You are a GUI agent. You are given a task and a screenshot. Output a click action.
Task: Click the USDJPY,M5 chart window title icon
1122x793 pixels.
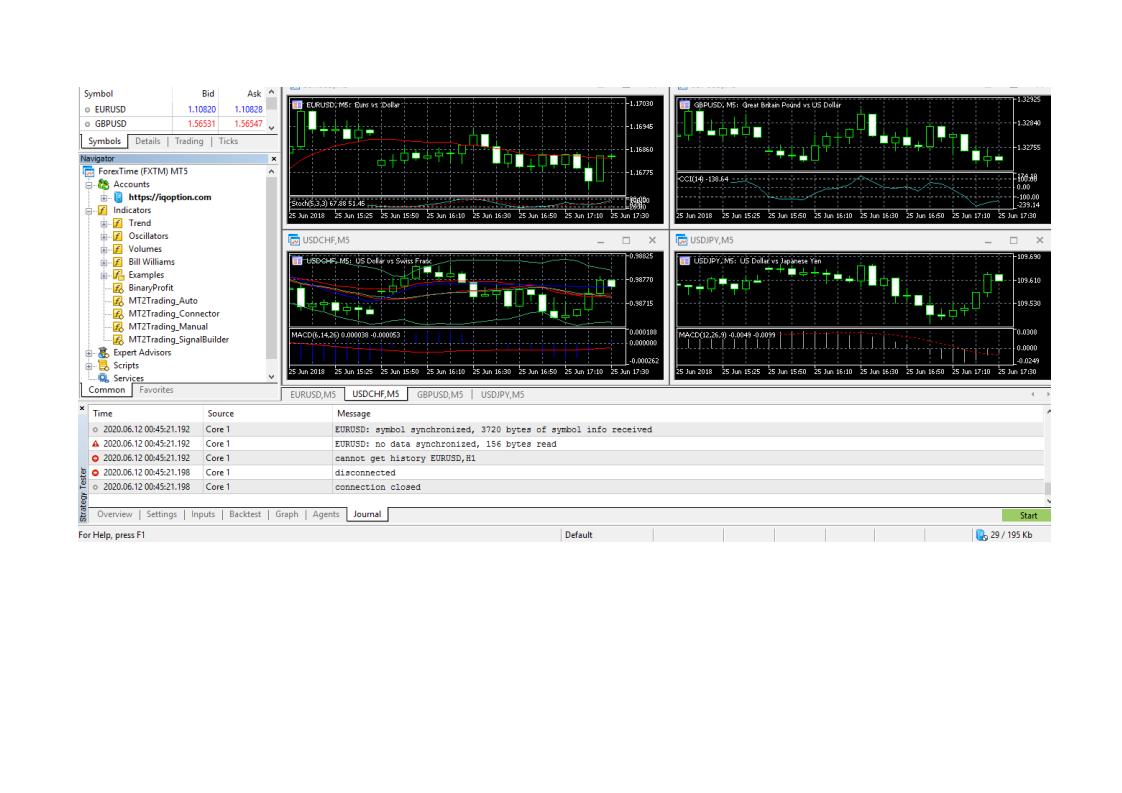point(682,240)
